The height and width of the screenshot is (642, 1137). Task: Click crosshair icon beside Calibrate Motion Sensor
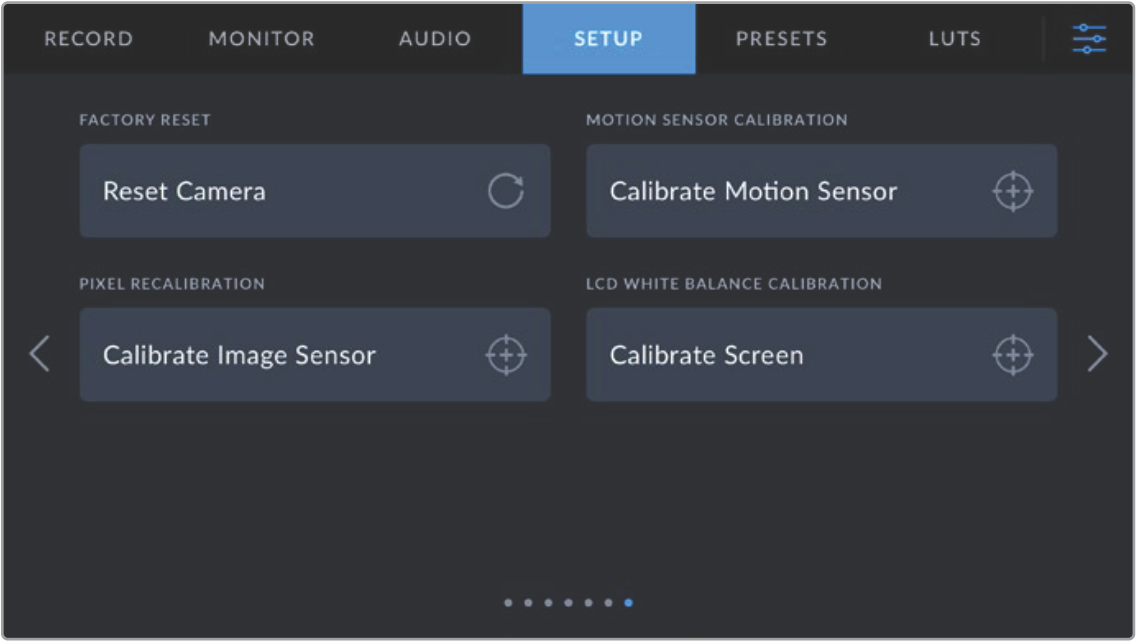pos(1012,191)
